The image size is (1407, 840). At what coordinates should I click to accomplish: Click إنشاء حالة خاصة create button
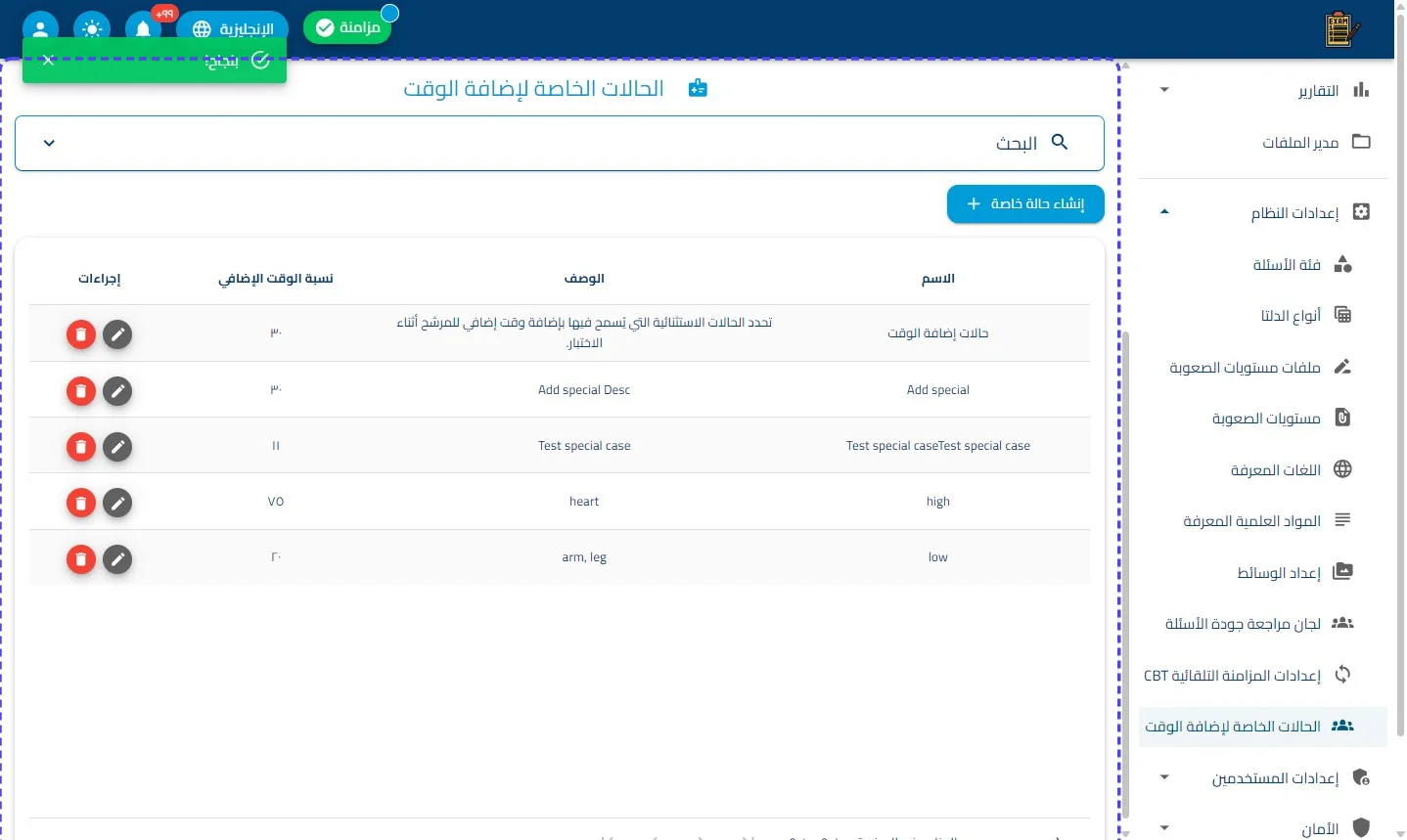(1025, 203)
